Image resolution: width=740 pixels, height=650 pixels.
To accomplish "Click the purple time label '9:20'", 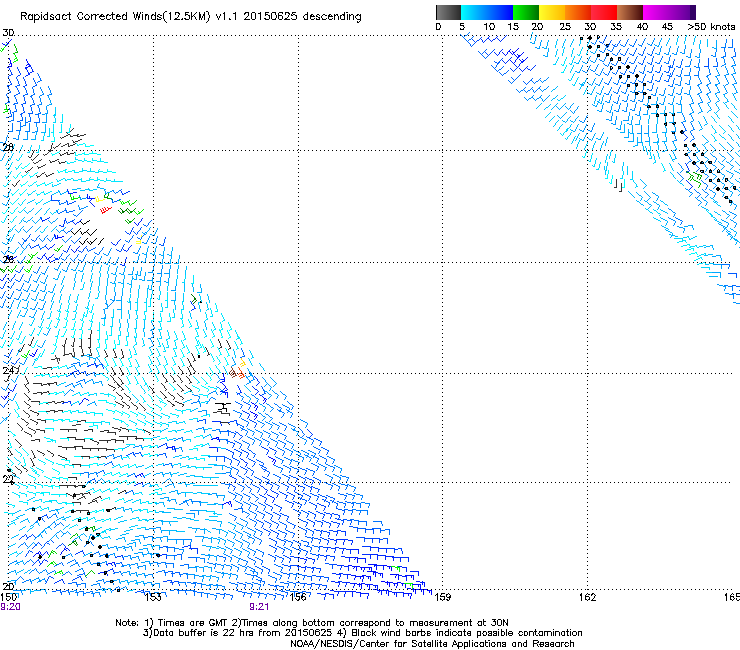I will point(10,607).
